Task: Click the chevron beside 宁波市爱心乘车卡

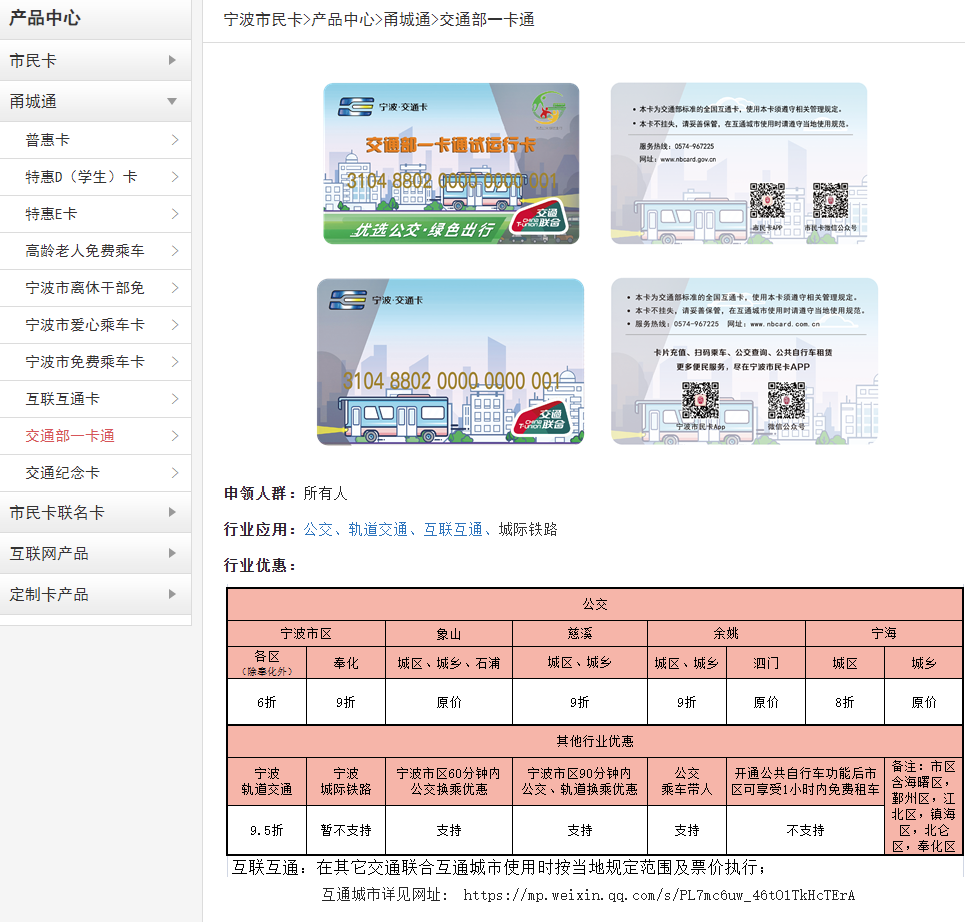Action: click(x=175, y=325)
